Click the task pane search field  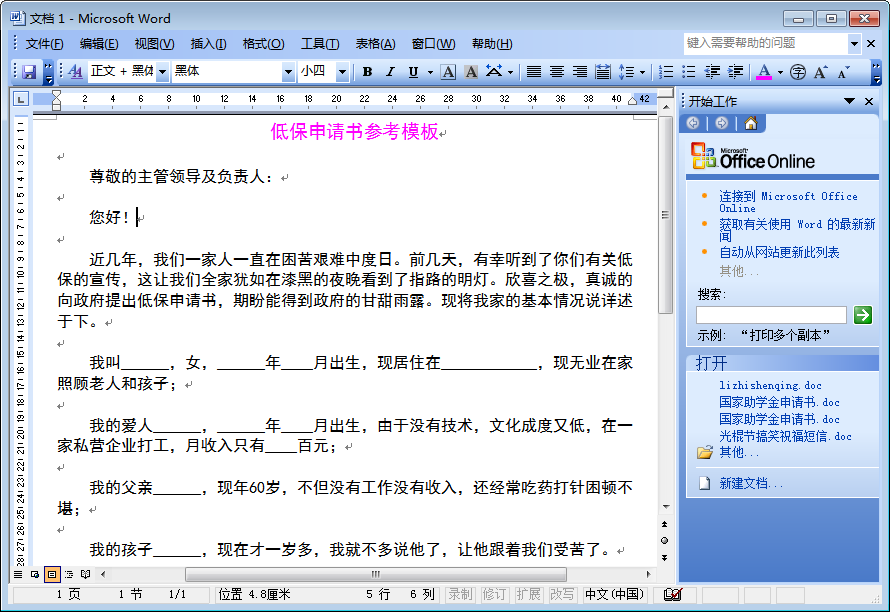coord(771,315)
